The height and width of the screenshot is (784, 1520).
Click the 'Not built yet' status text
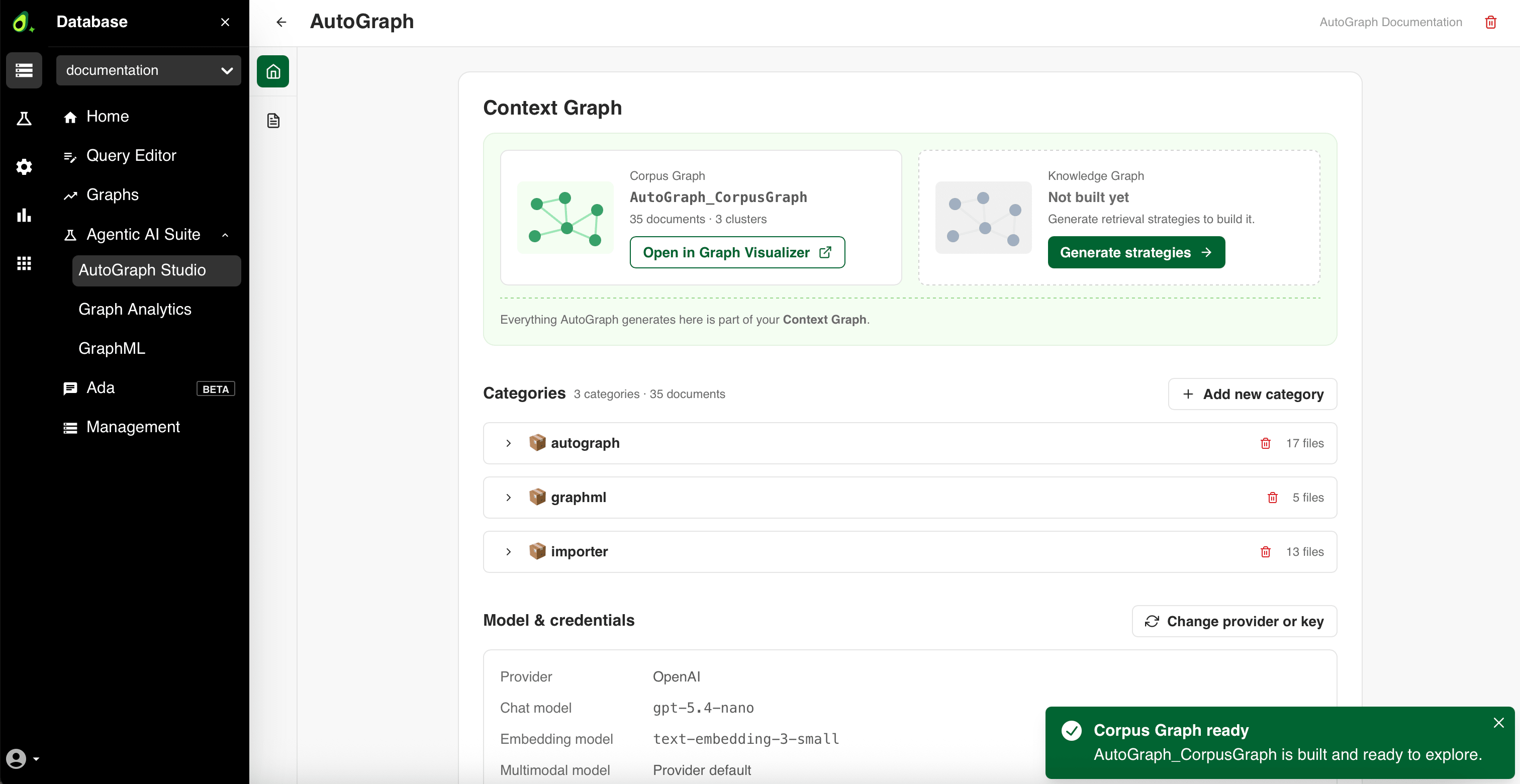pyautogui.click(x=1088, y=197)
